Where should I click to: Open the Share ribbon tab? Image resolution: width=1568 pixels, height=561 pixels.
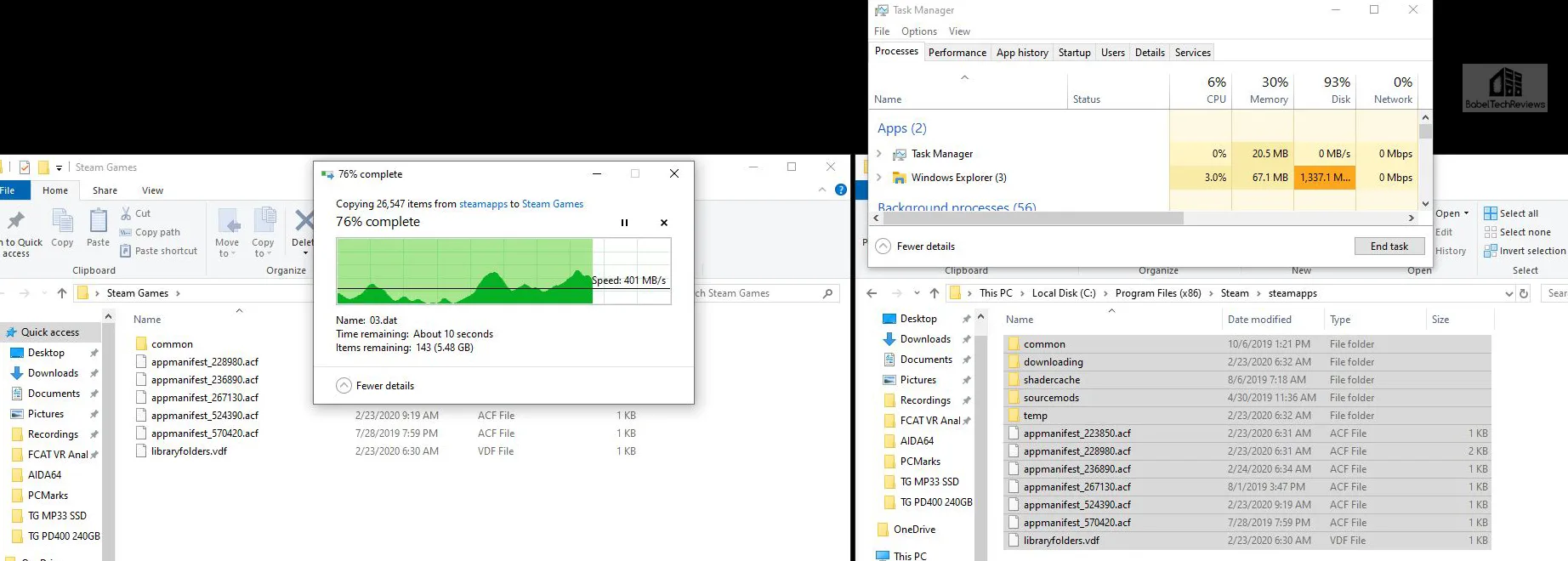(x=105, y=190)
